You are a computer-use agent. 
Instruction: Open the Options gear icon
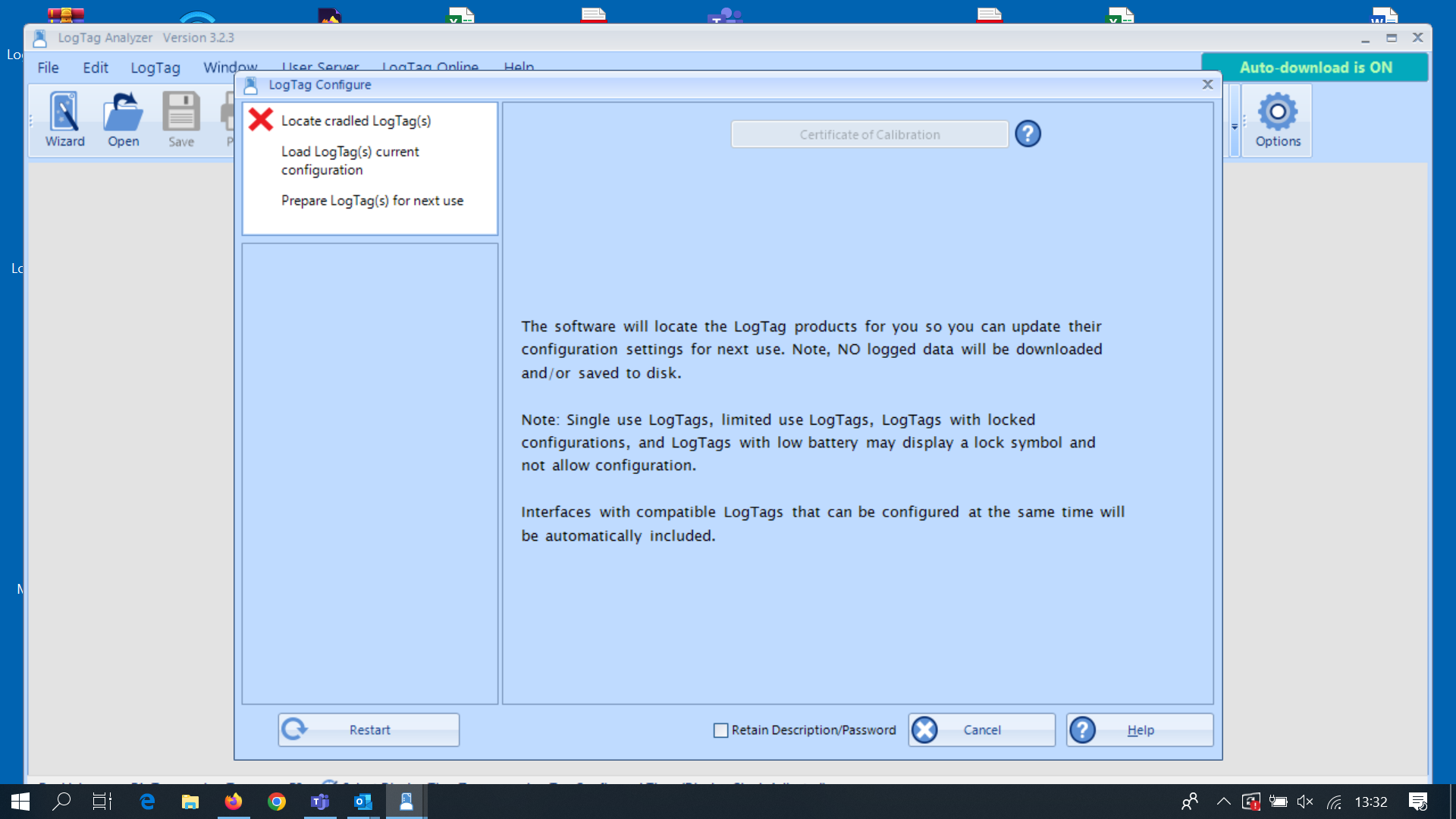pos(1278,120)
